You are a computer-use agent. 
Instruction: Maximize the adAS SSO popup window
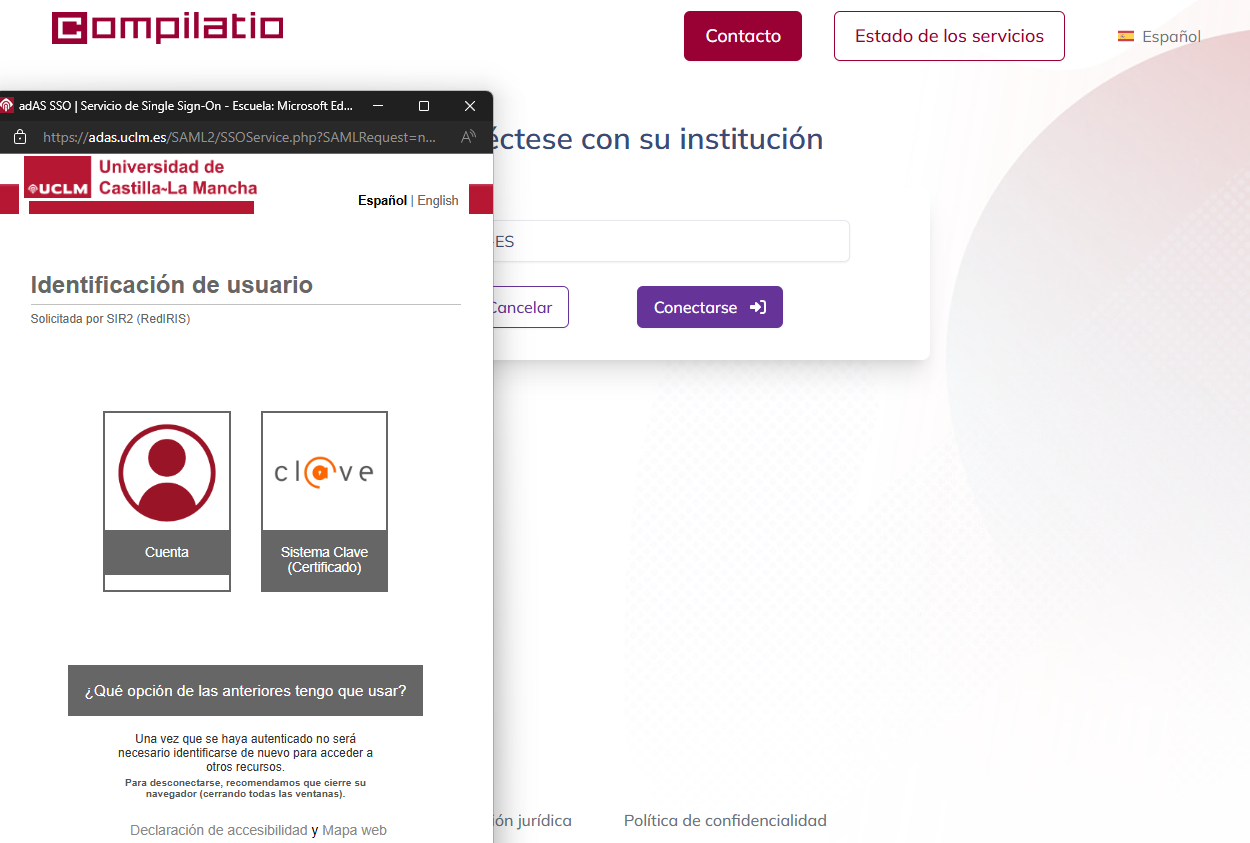point(424,105)
